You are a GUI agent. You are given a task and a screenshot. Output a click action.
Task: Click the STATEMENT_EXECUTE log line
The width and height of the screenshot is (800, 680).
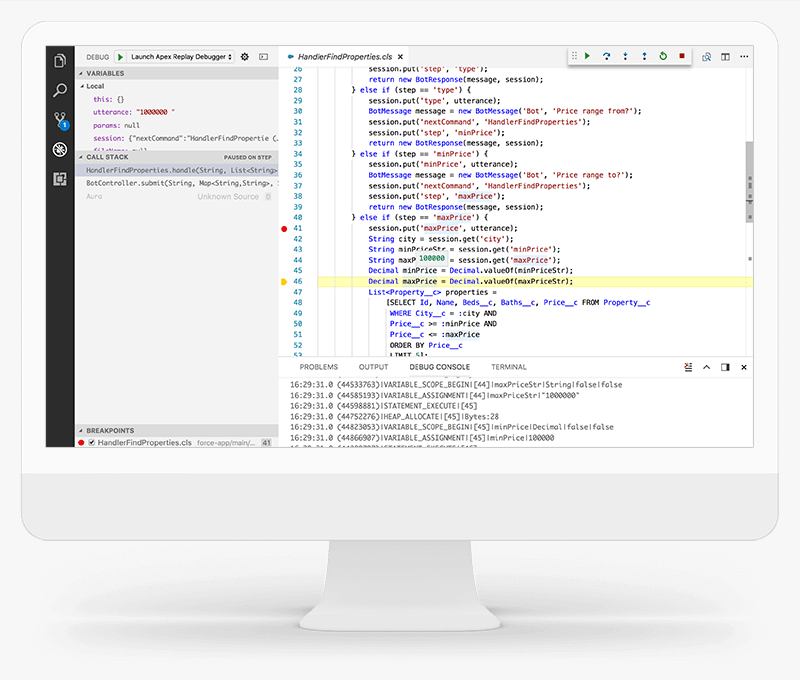click(x=384, y=406)
